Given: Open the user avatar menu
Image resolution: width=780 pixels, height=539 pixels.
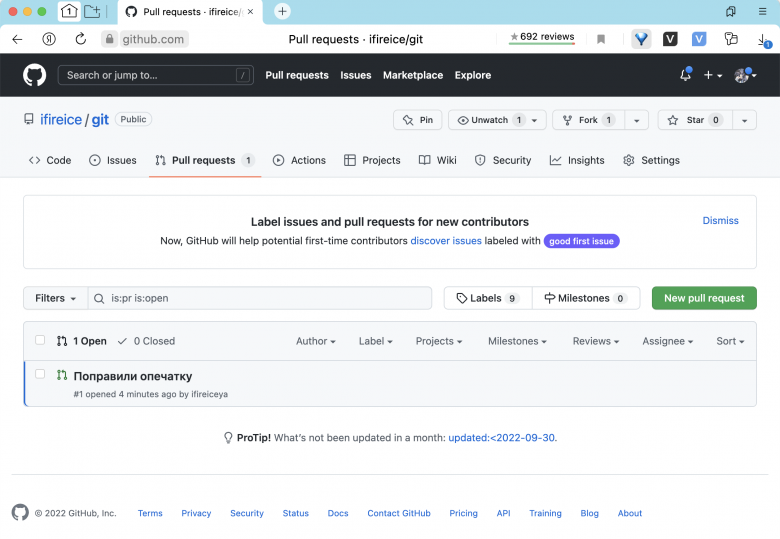Looking at the screenshot, I should pyautogui.click(x=745, y=75).
